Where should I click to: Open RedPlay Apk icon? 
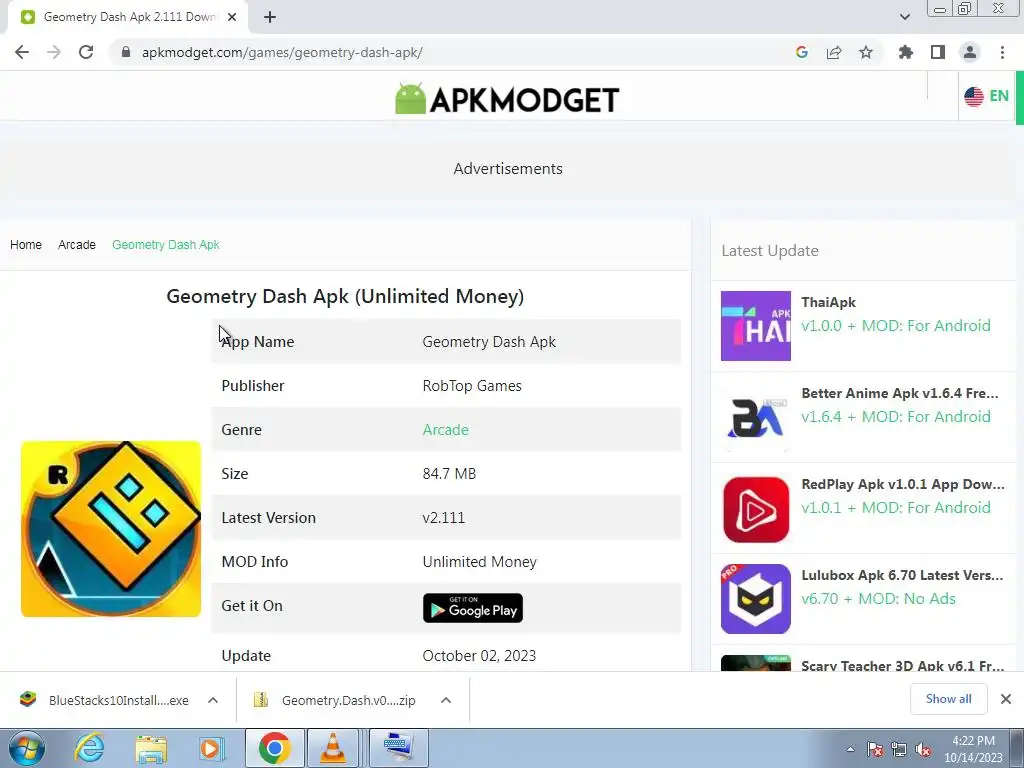click(756, 509)
